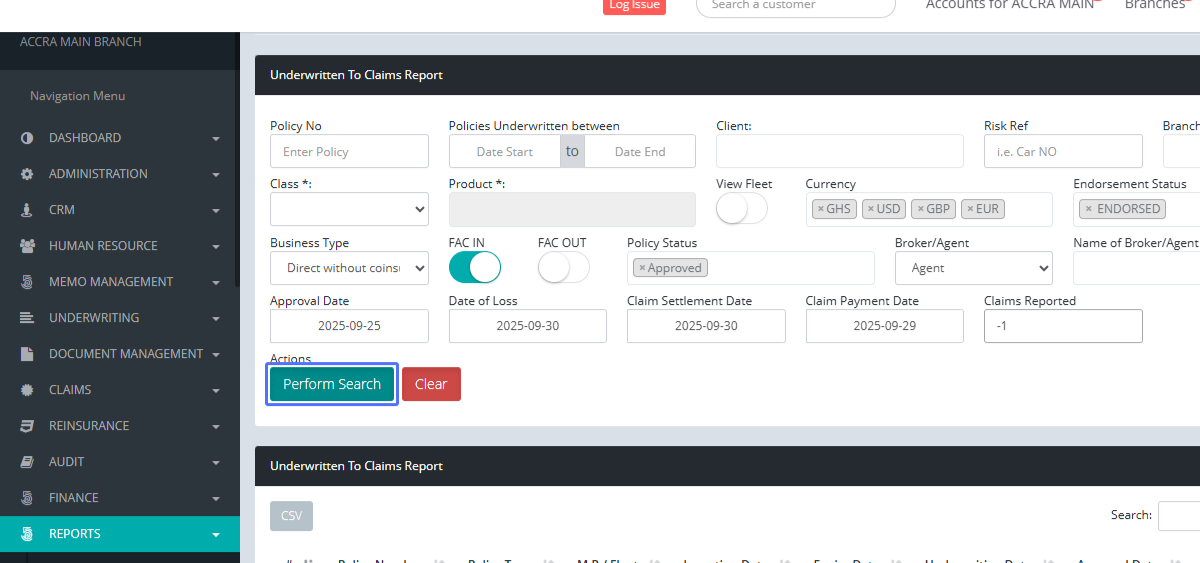This screenshot has height=563, width=1200.
Task: Open the Class dropdown
Action: pos(349,210)
